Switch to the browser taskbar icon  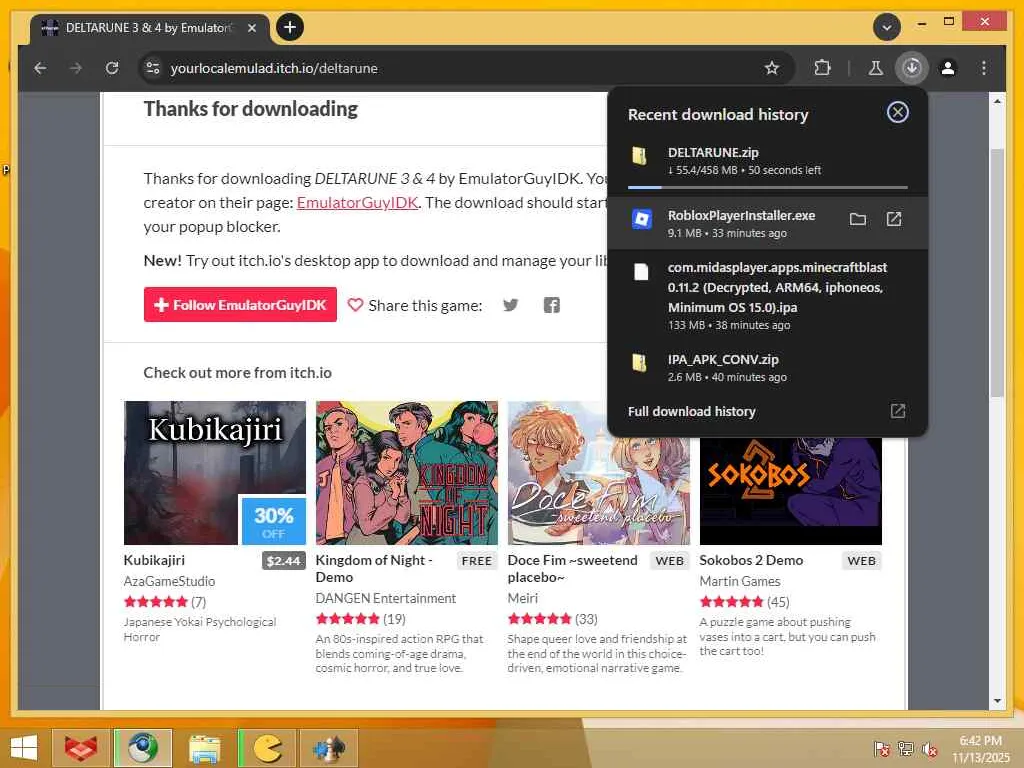click(143, 748)
